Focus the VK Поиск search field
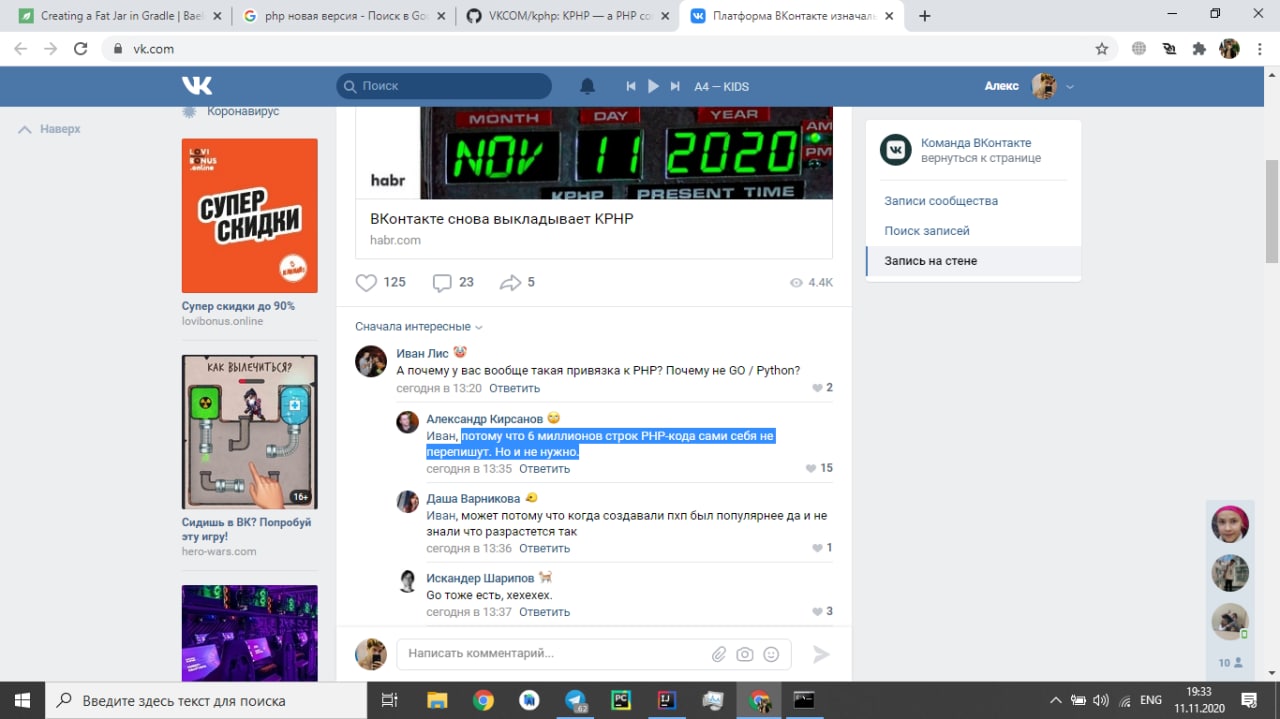The width and height of the screenshot is (1280, 719). pyautogui.click(x=444, y=86)
